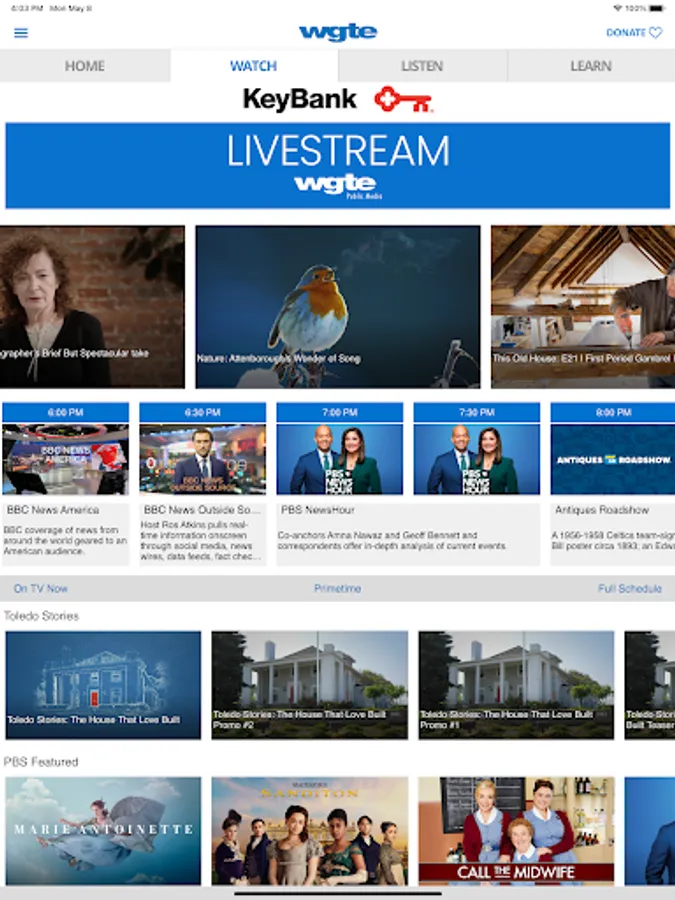Screen dimensions: 675x900
Task: Open Sanditon featured show
Action: point(310,831)
